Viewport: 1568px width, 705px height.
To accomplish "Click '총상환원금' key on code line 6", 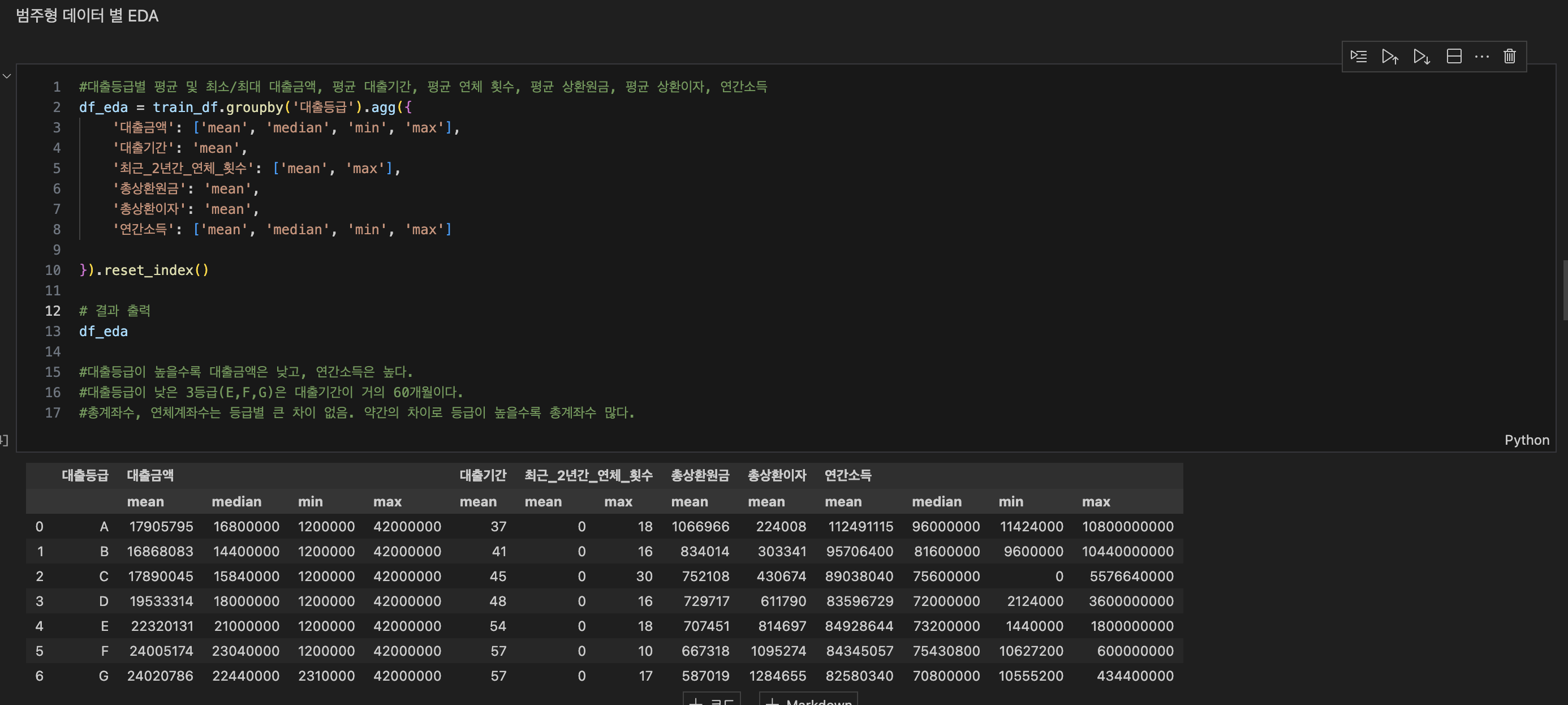I will click(149, 189).
